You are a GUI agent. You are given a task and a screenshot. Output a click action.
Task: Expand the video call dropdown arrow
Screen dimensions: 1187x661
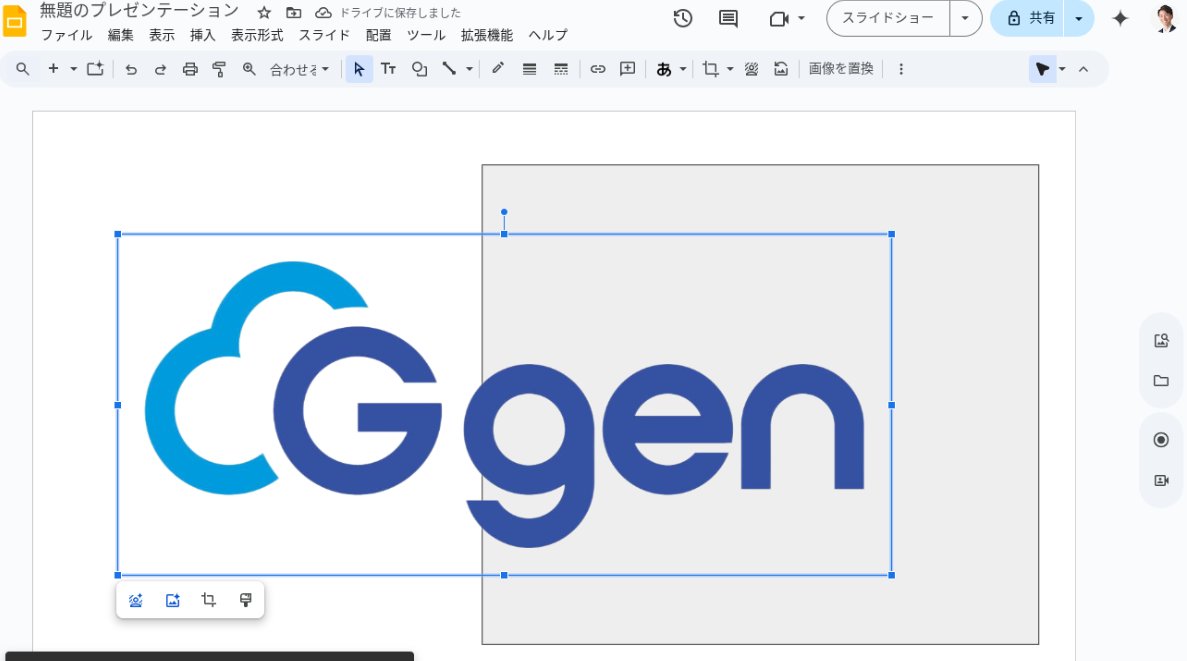801,19
